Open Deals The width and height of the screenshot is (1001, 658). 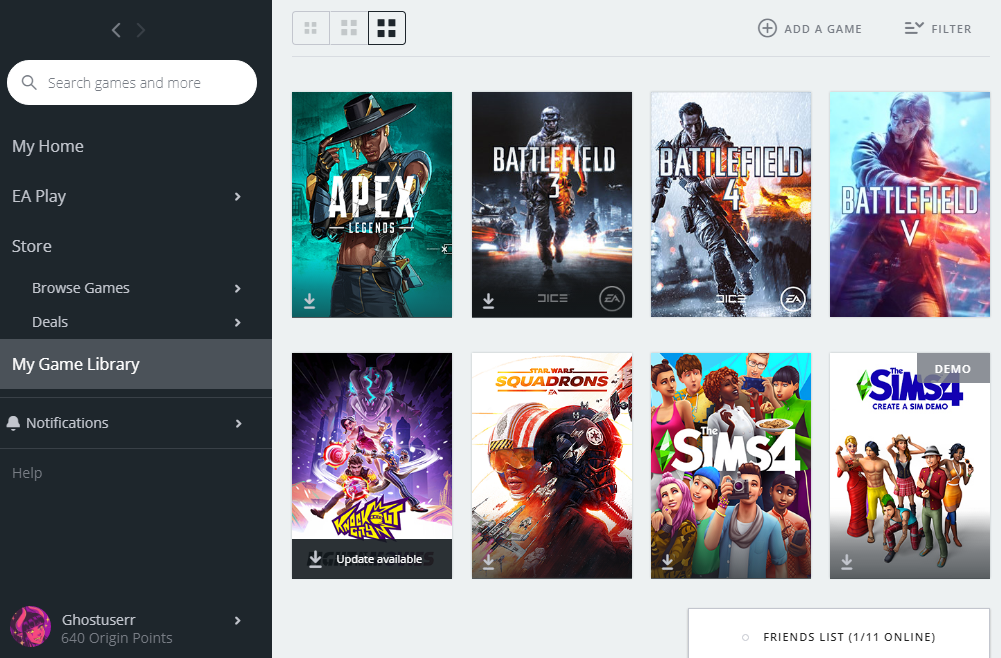[x=50, y=322]
